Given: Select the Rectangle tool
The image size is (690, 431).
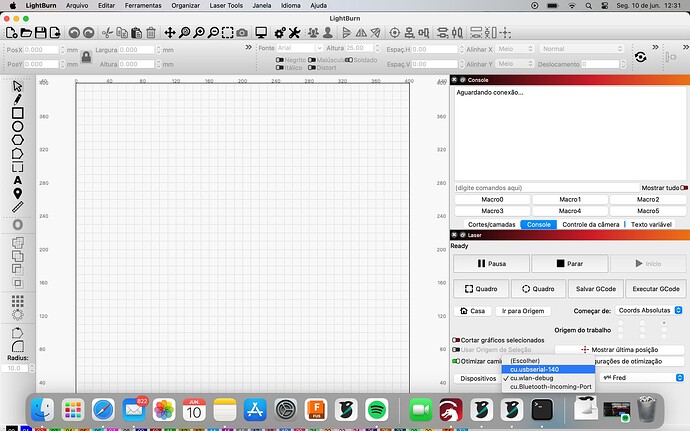Looking at the screenshot, I should tap(18, 113).
